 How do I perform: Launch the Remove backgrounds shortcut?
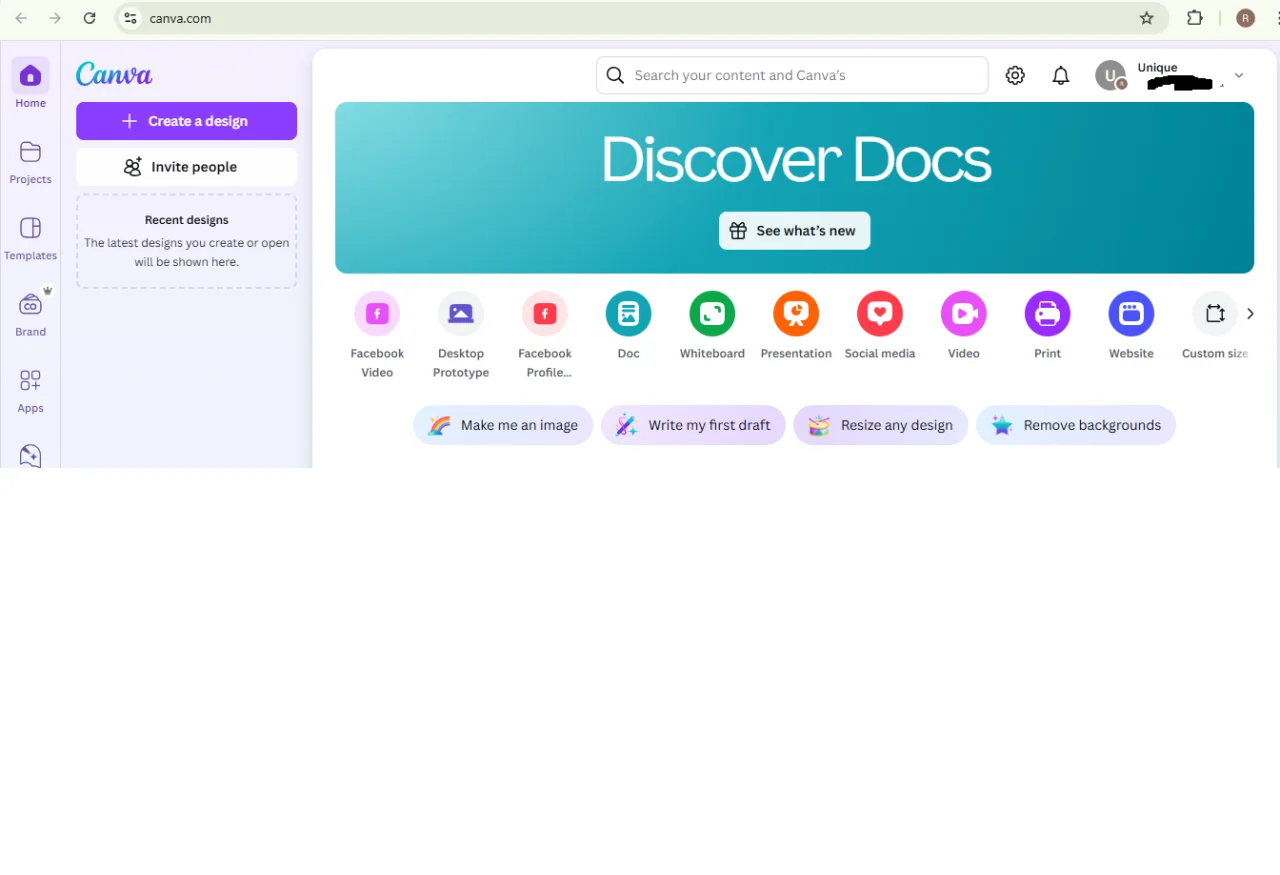[1076, 425]
